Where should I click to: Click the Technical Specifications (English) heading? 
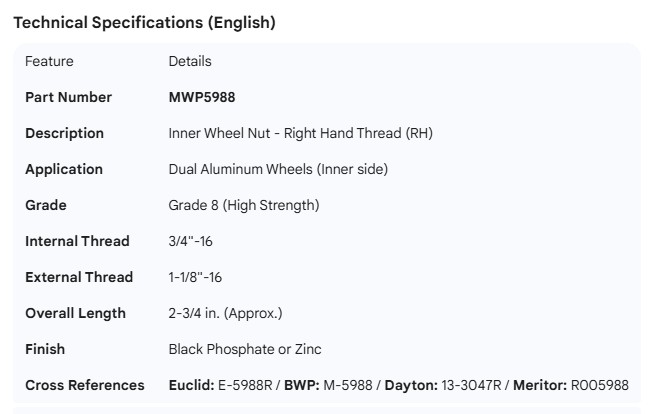pyautogui.click(x=144, y=22)
